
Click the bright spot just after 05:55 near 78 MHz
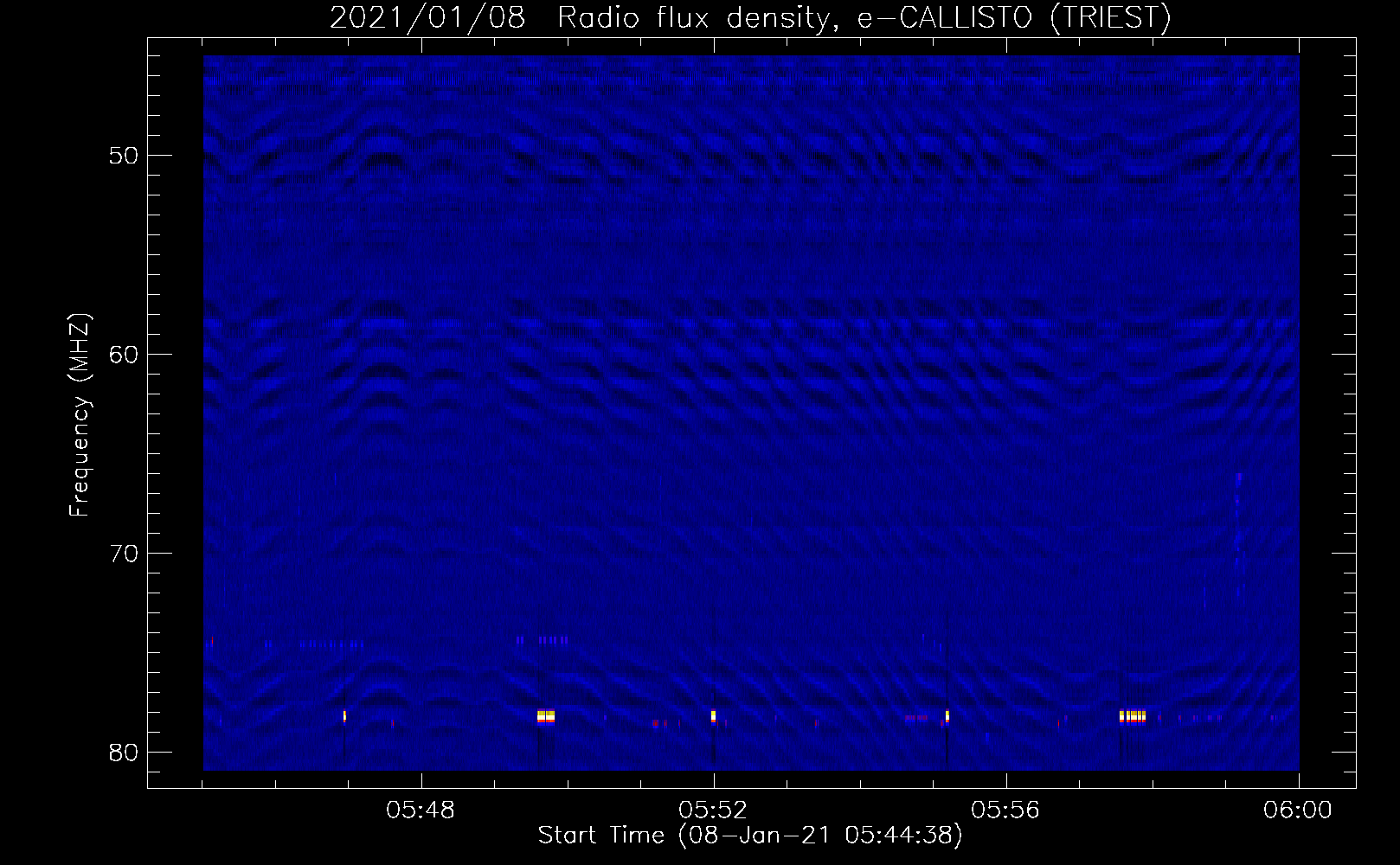947,716
